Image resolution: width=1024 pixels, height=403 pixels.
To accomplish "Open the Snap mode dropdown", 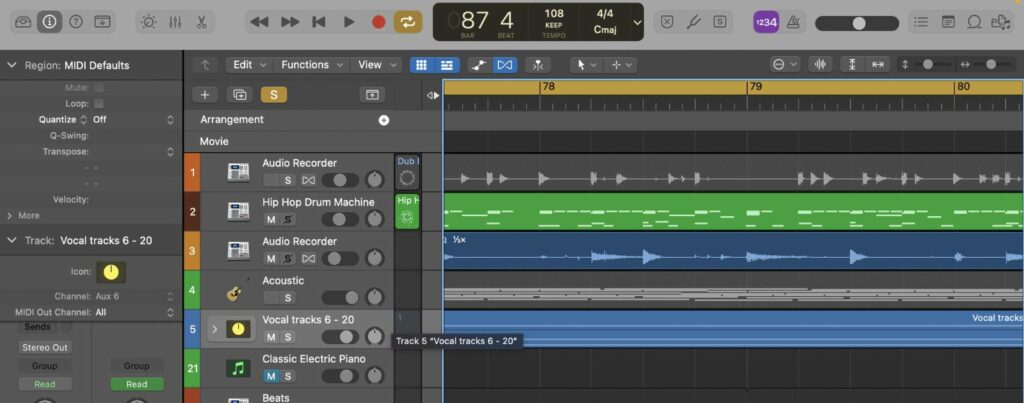I will tap(784, 65).
